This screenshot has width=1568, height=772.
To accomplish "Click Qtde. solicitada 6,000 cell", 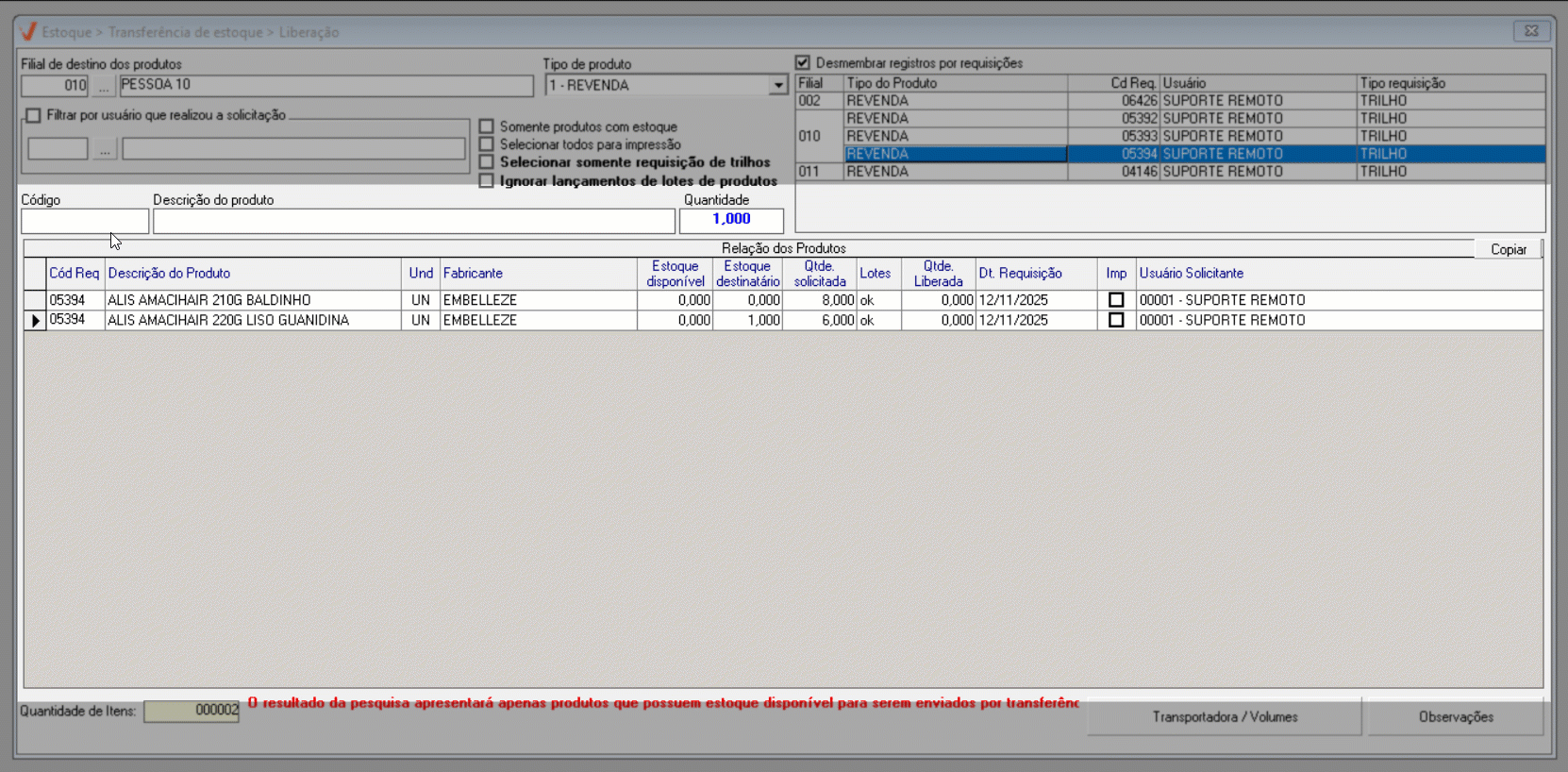I will click(820, 320).
